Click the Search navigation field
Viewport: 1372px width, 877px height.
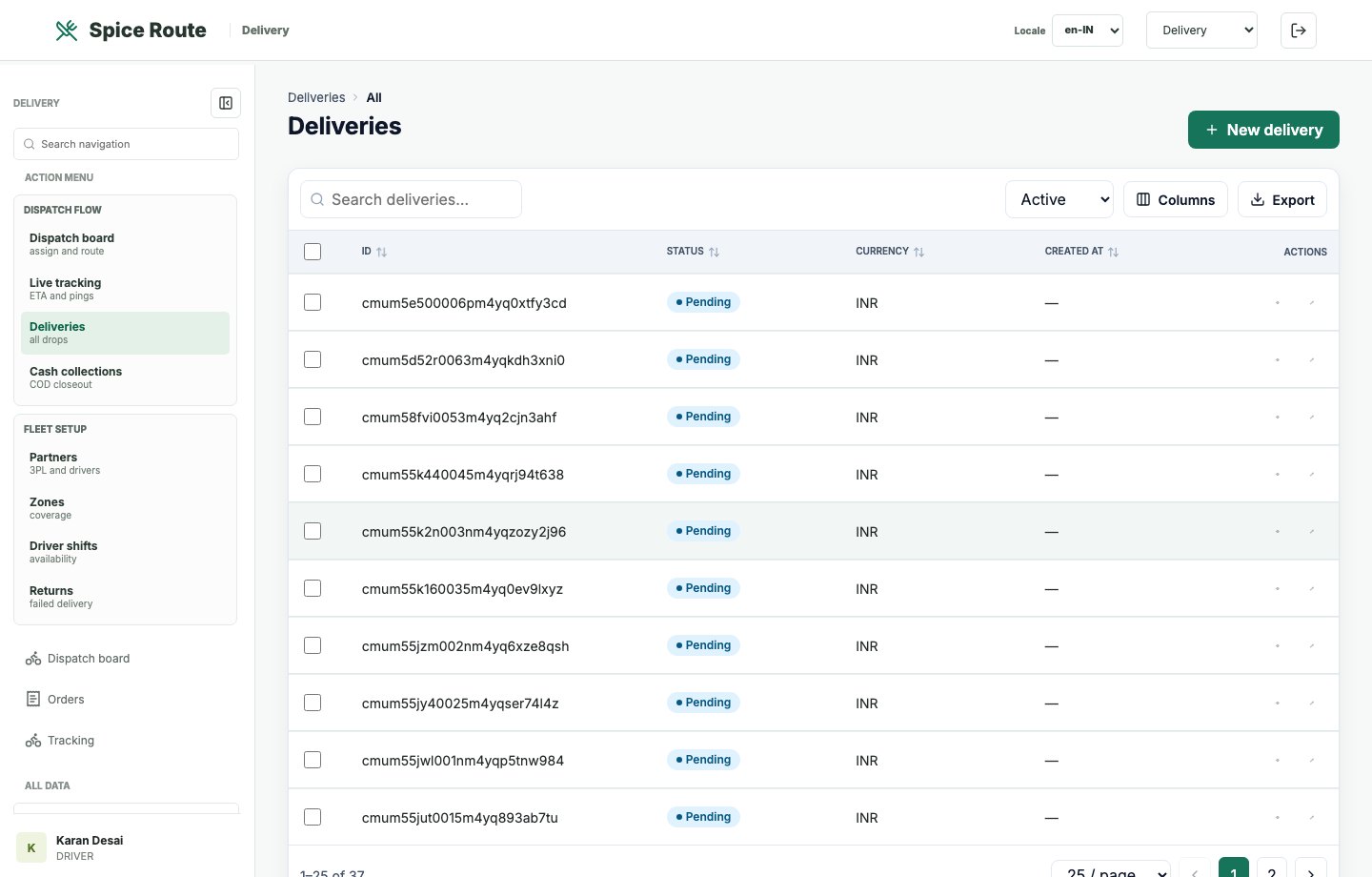[x=126, y=144]
